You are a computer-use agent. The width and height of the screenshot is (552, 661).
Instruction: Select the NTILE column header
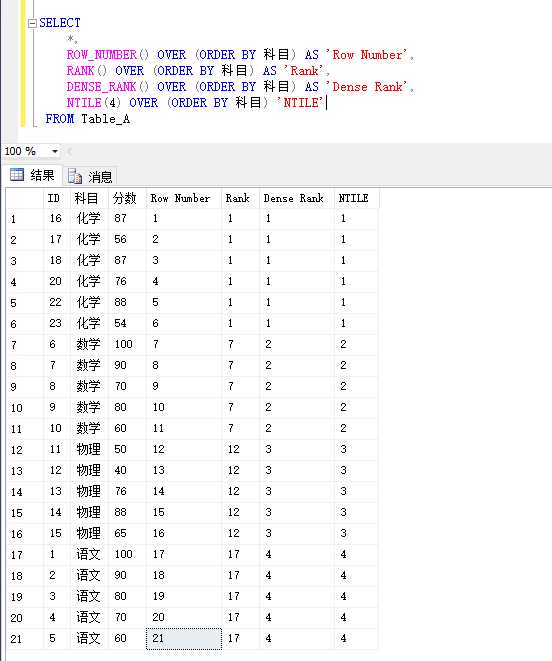tap(356, 198)
